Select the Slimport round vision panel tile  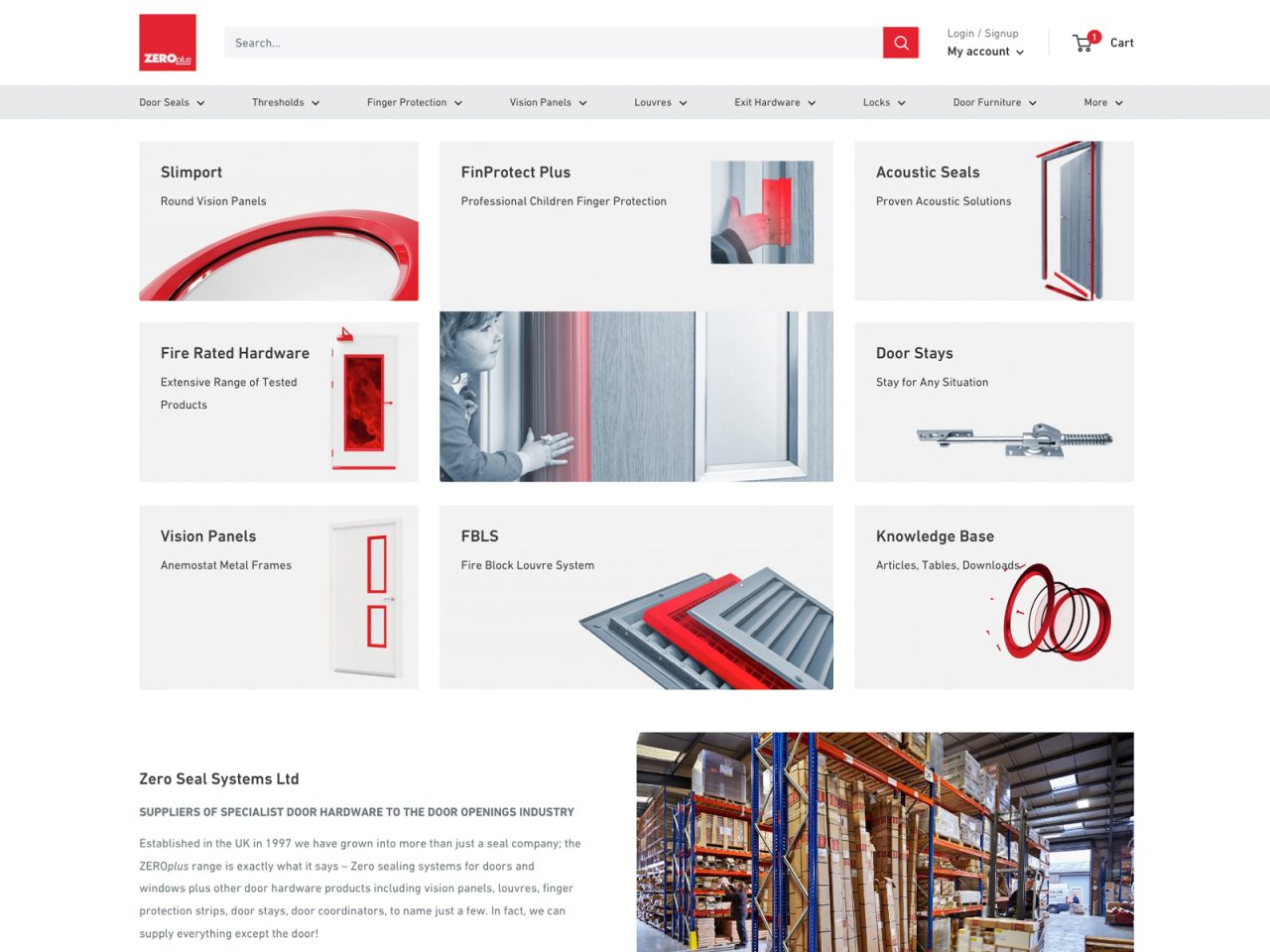279,220
